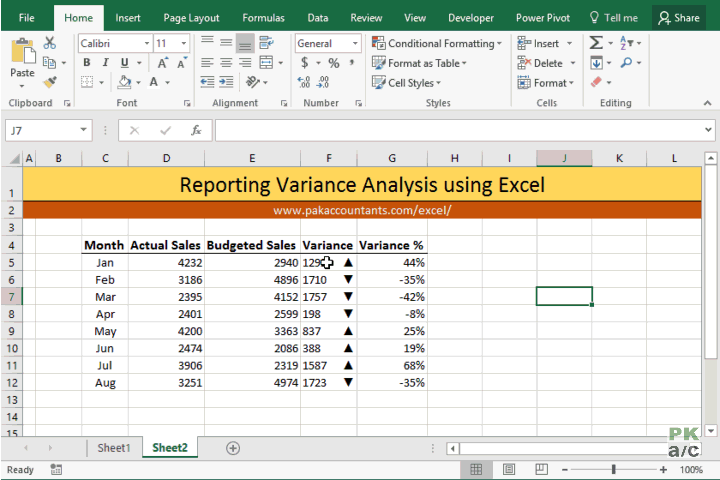720x480 pixels.
Task: Open the Formulas ribbon tab
Action: point(263,18)
